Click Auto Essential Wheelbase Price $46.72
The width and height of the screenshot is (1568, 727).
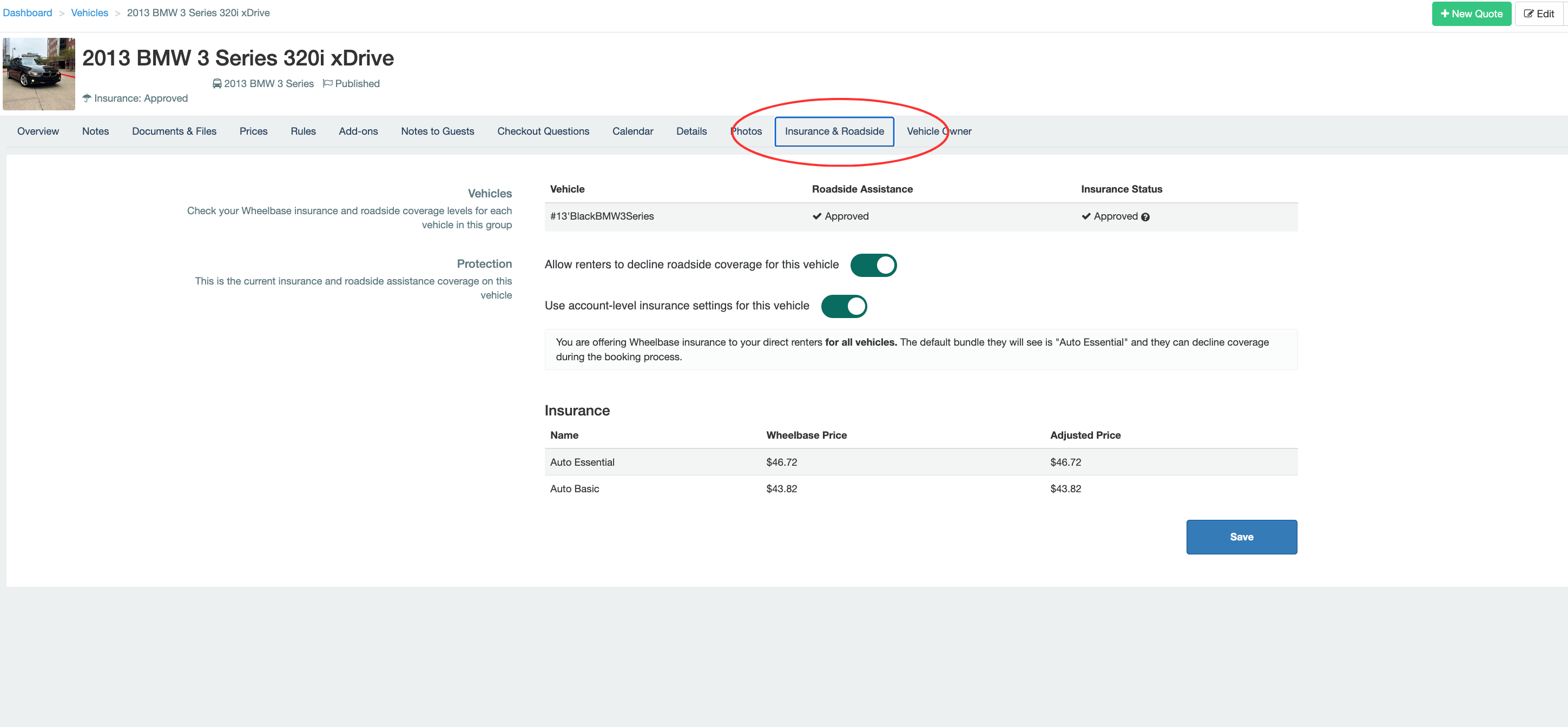(781, 462)
